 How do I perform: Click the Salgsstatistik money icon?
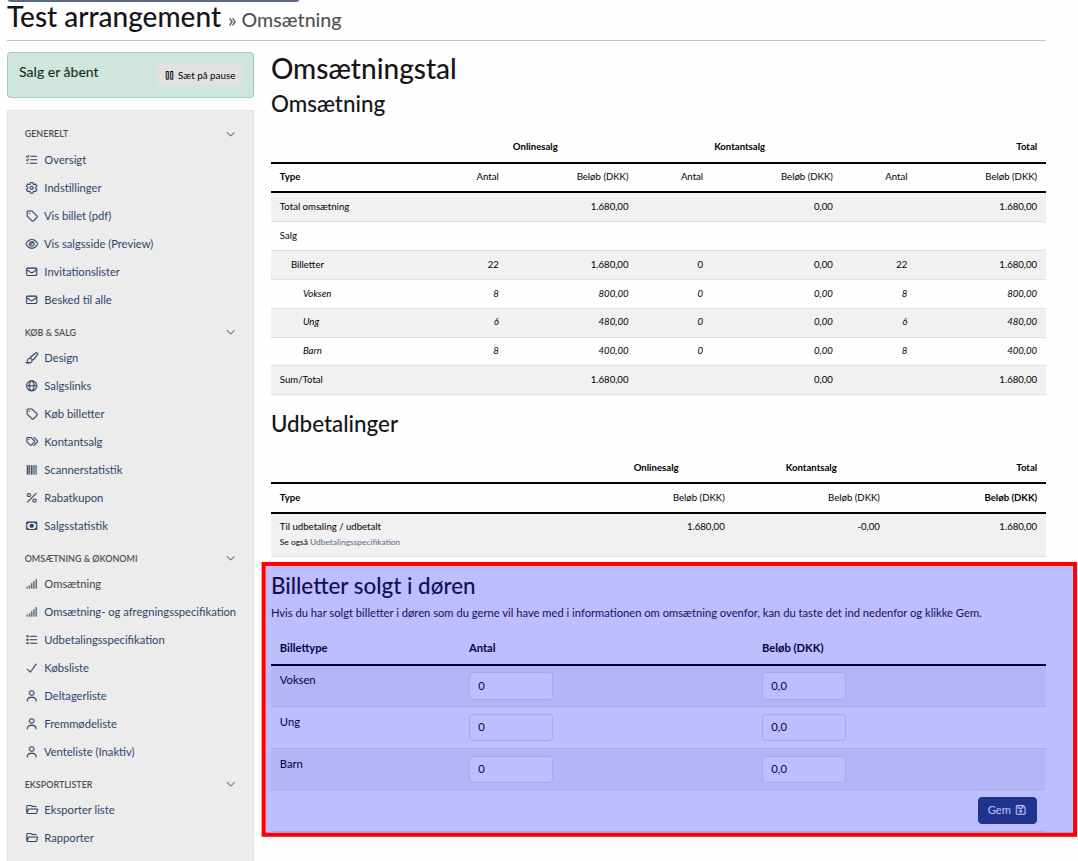point(32,526)
